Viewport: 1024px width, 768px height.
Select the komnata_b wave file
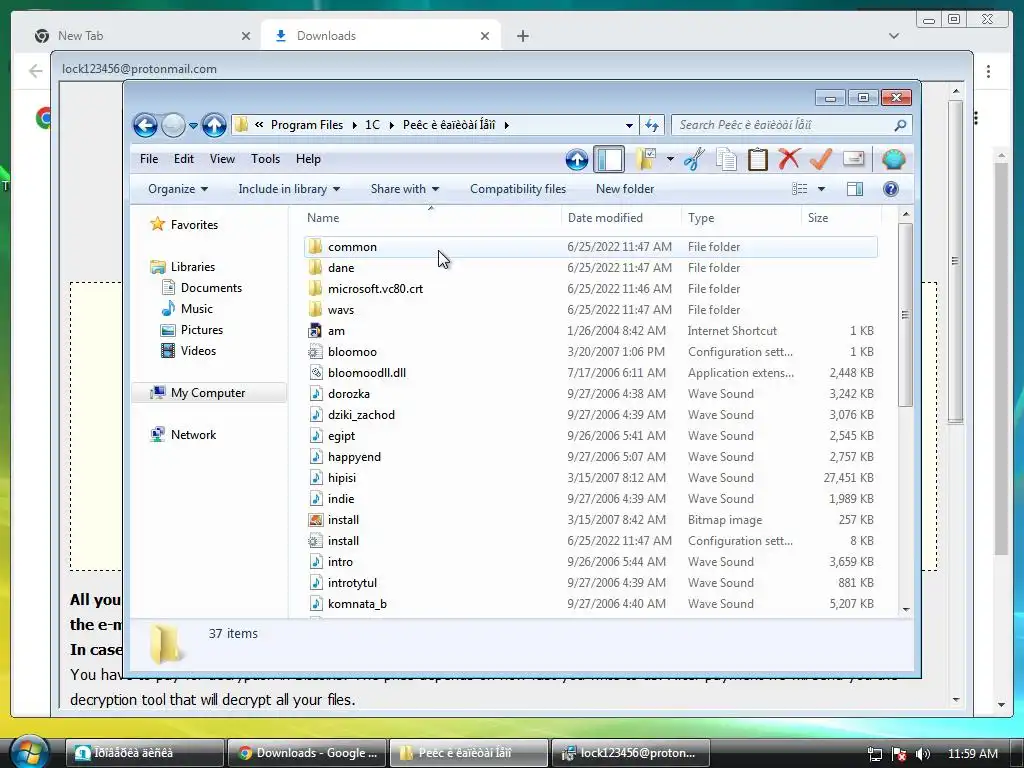click(357, 603)
